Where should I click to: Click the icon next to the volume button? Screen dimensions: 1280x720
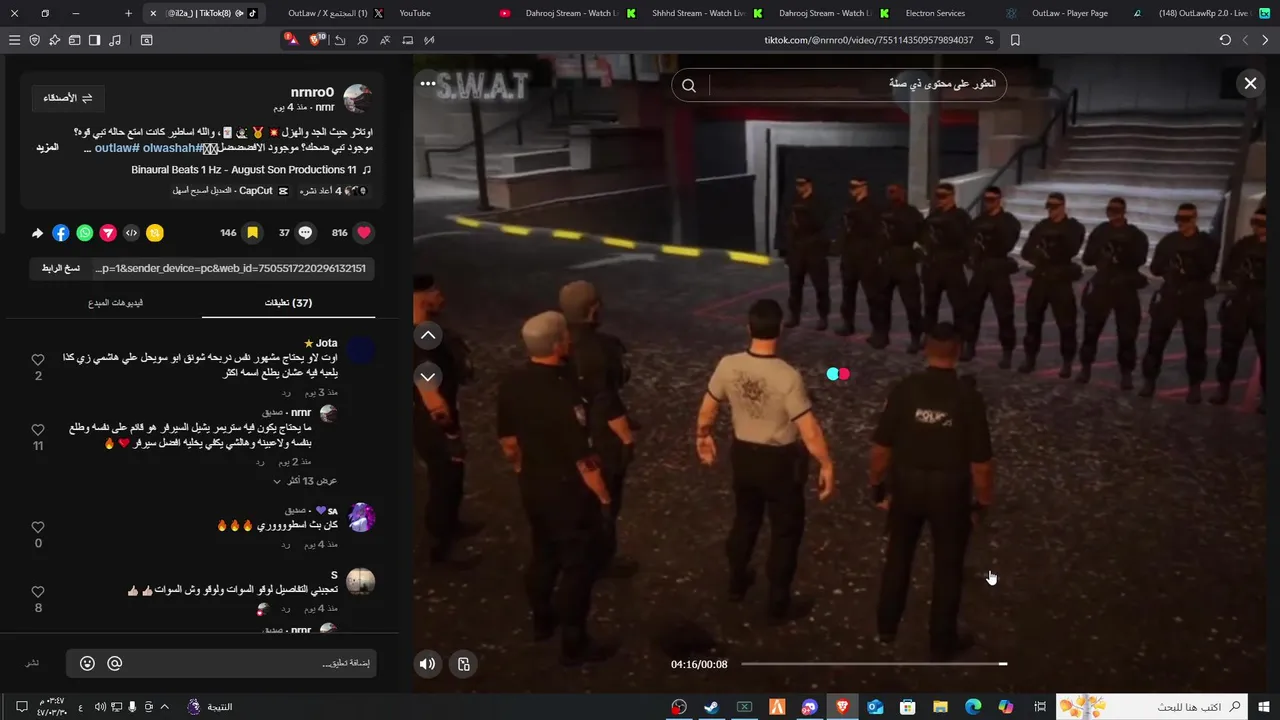point(464,664)
